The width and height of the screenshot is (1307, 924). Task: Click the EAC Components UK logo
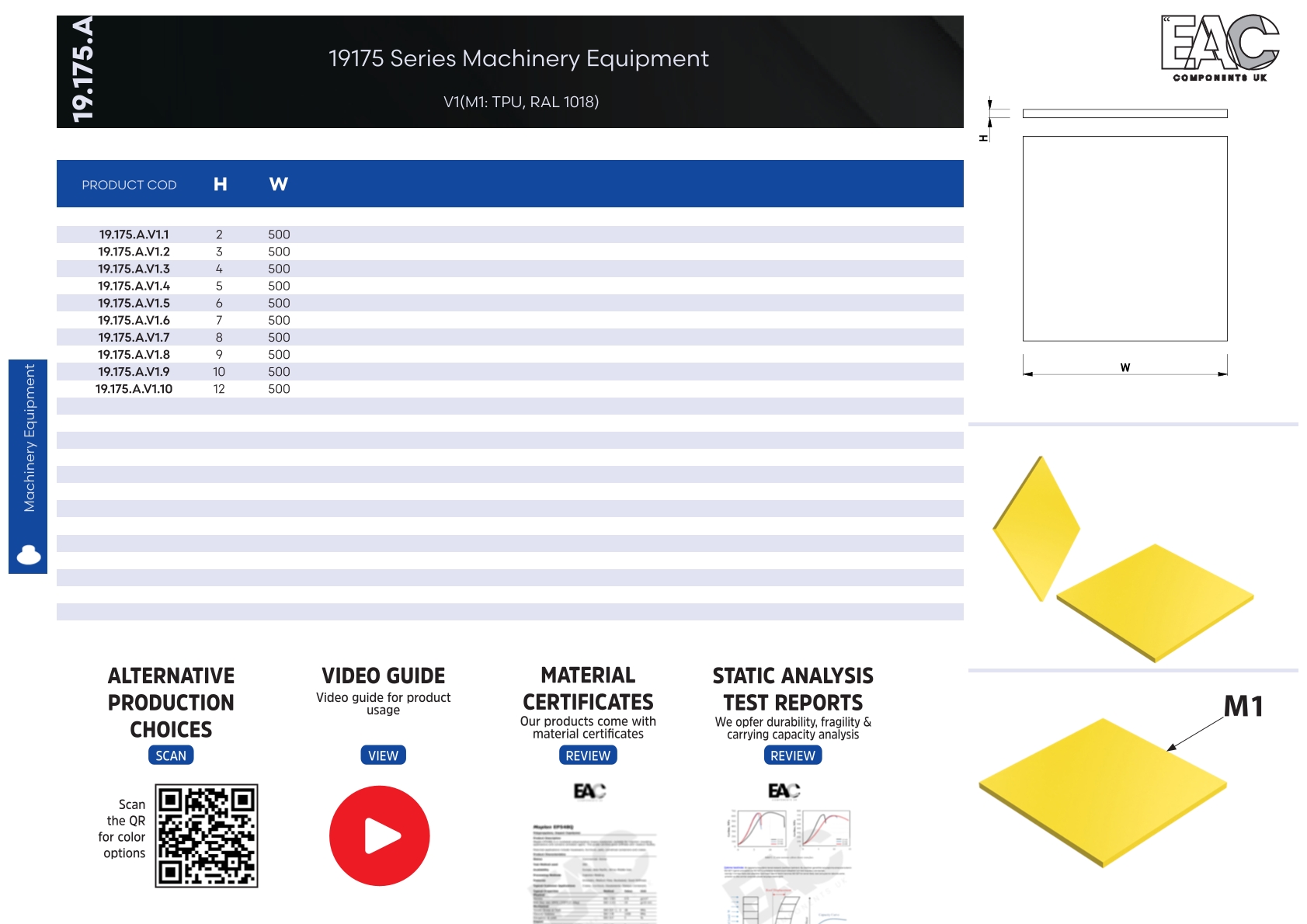(x=1220, y=48)
